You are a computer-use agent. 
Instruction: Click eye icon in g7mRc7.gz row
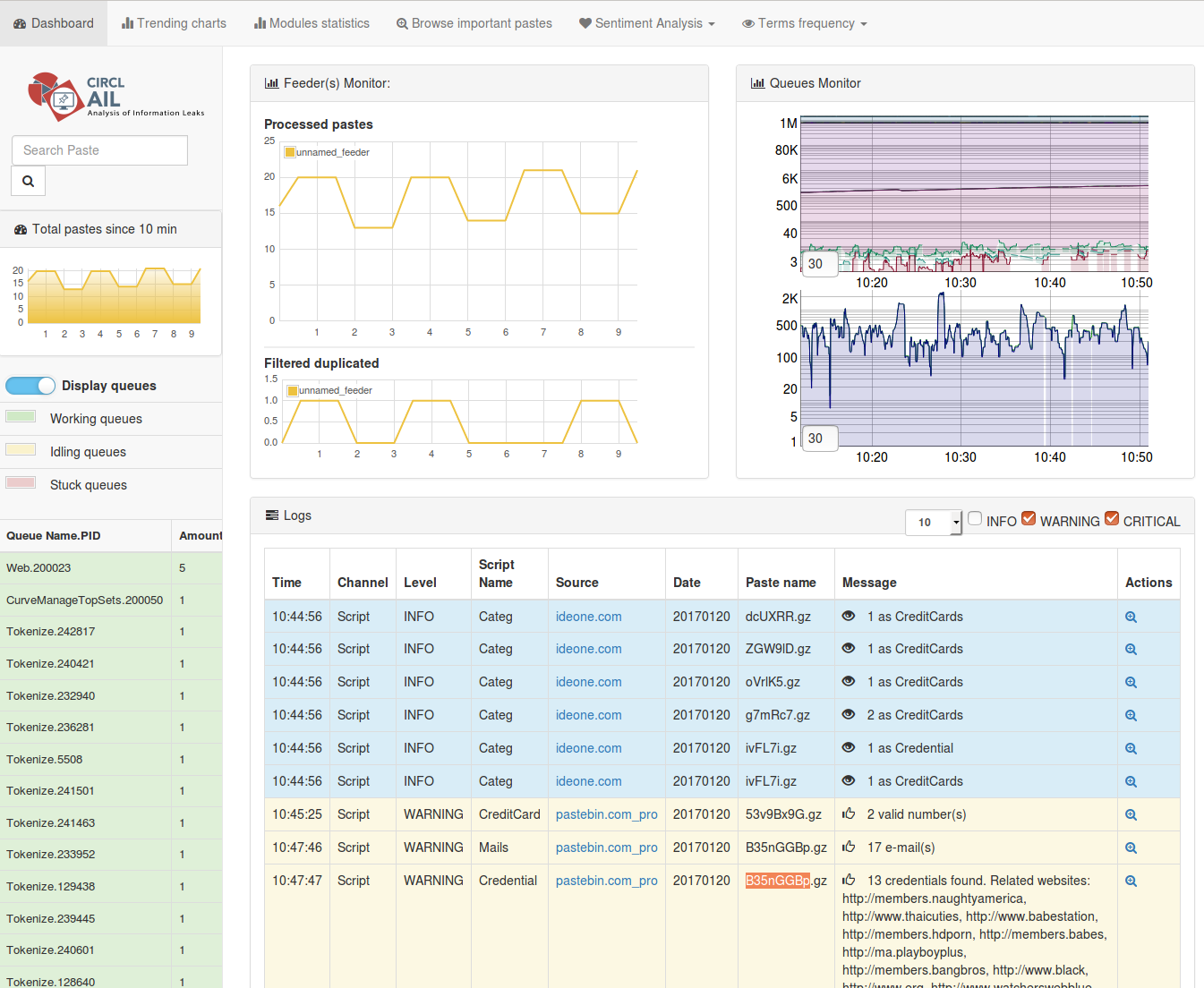click(x=849, y=714)
